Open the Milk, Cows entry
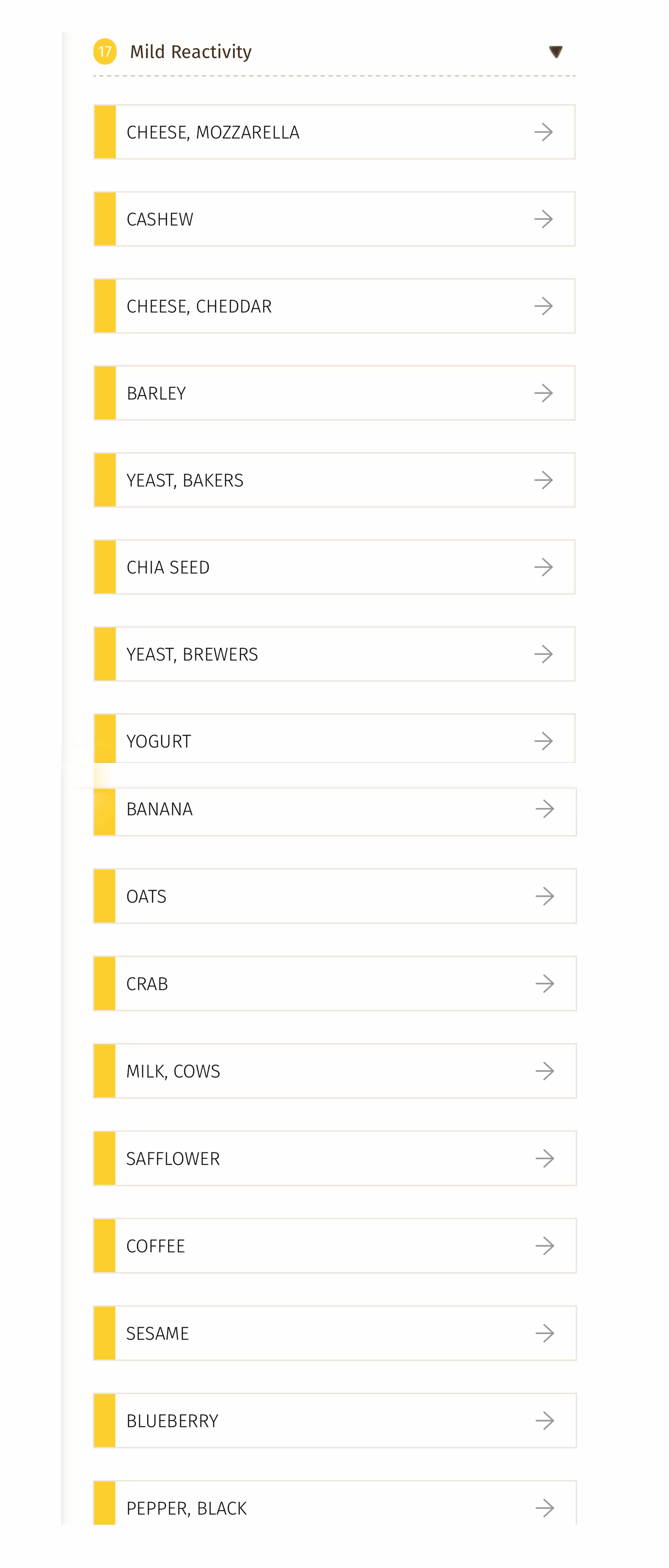Screen dimensions: 669x1568 (x=334, y=1071)
